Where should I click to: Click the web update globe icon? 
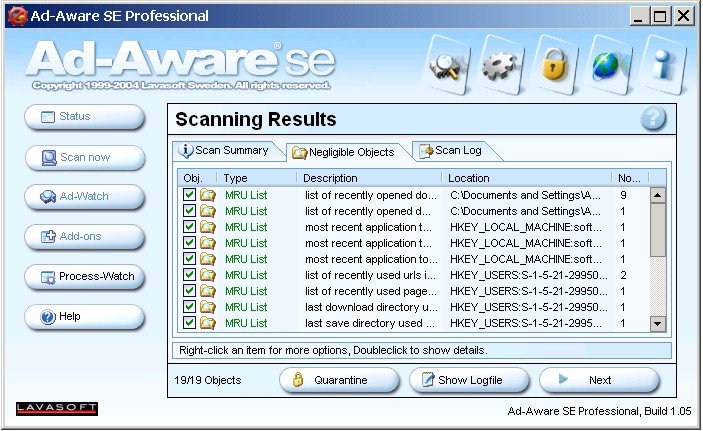(608, 67)
